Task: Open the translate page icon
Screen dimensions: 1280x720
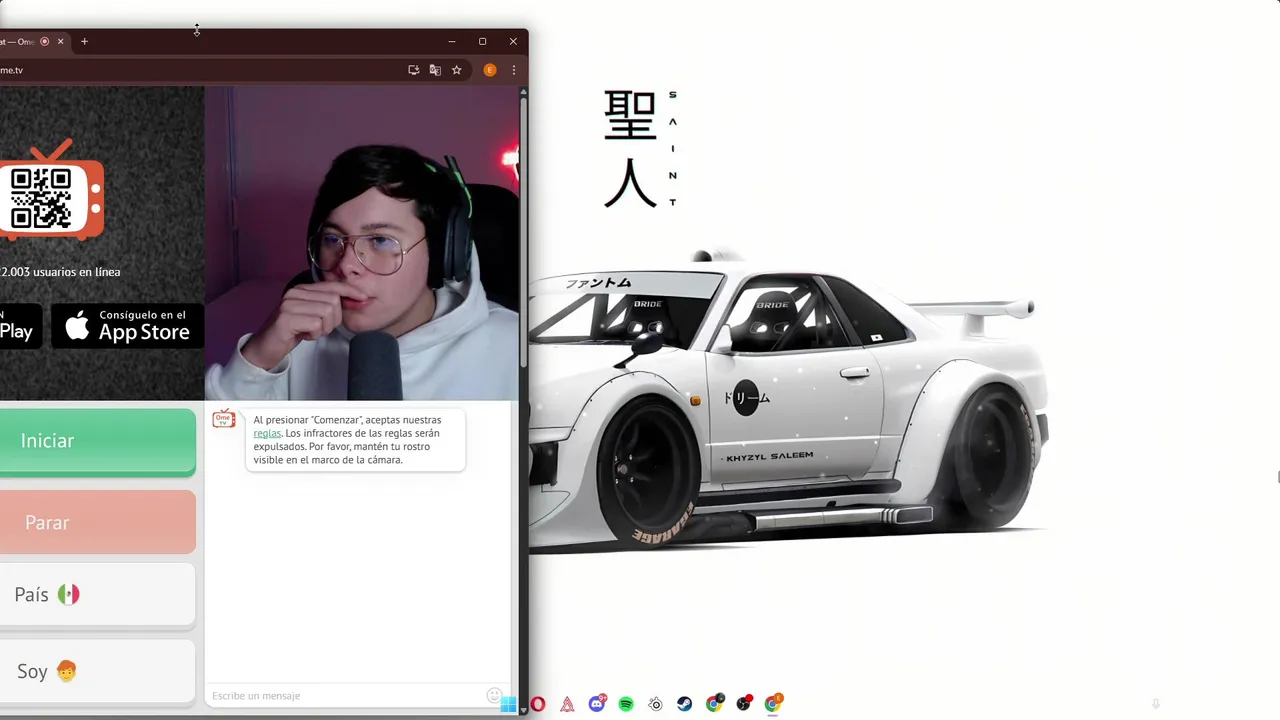Action: coord(435,70)
